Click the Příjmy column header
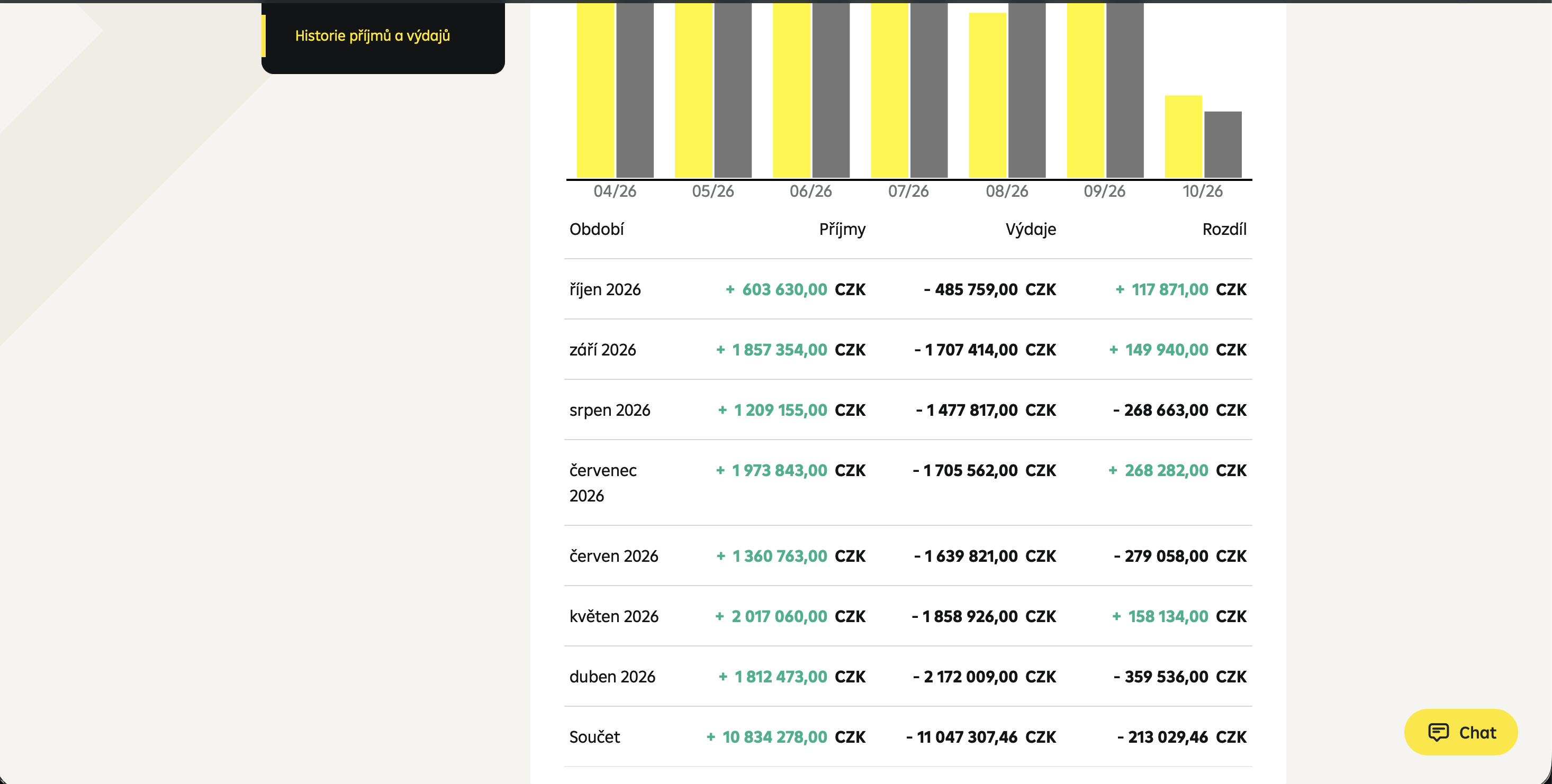Image resolution: width=1552 pixels, height=784 pixels. 842,229
